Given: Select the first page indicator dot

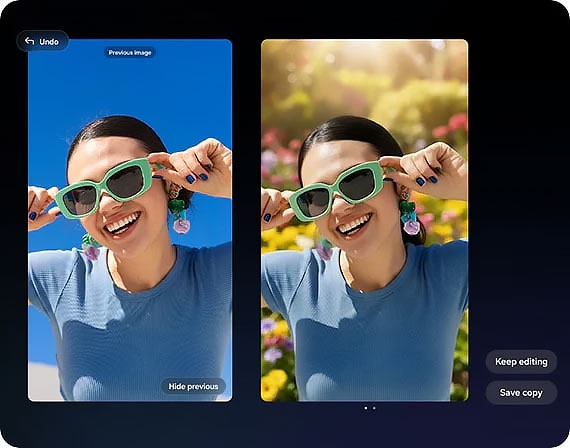Looking at the screenshot, I should coord(366,408).
